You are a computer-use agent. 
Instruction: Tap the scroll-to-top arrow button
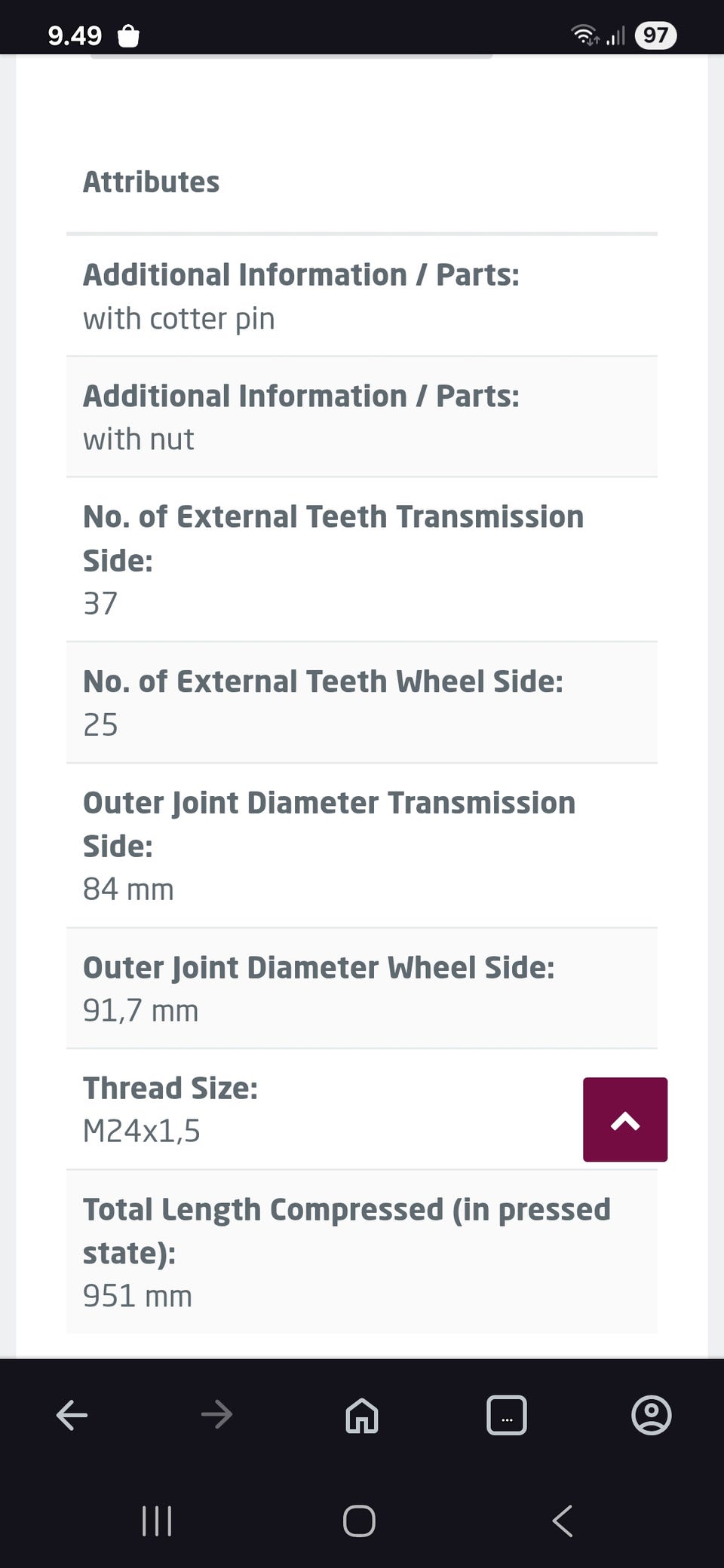(x=625, y=1119)
